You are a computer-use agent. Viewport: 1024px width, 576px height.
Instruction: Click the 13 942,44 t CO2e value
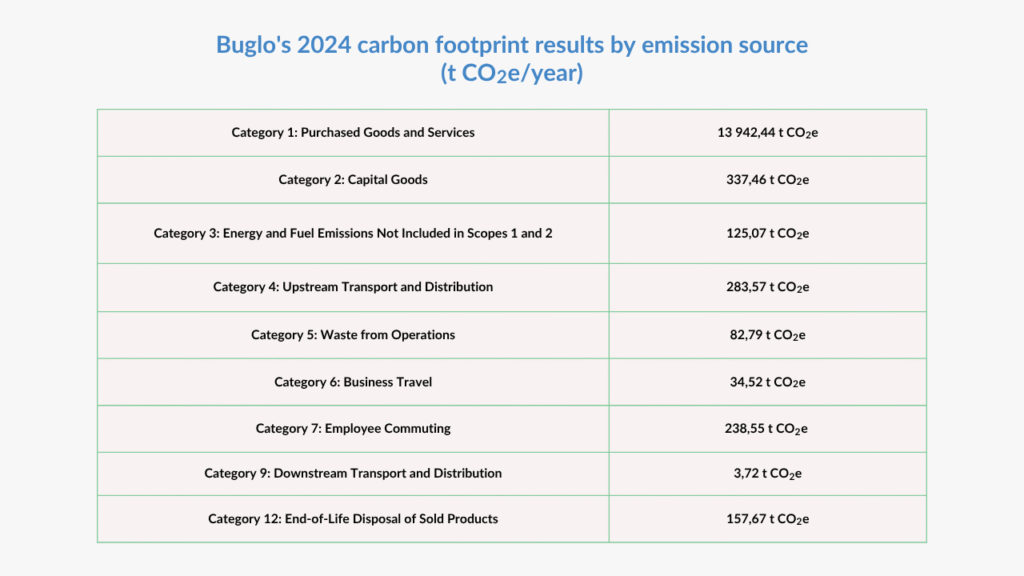[x=767, y=132]
